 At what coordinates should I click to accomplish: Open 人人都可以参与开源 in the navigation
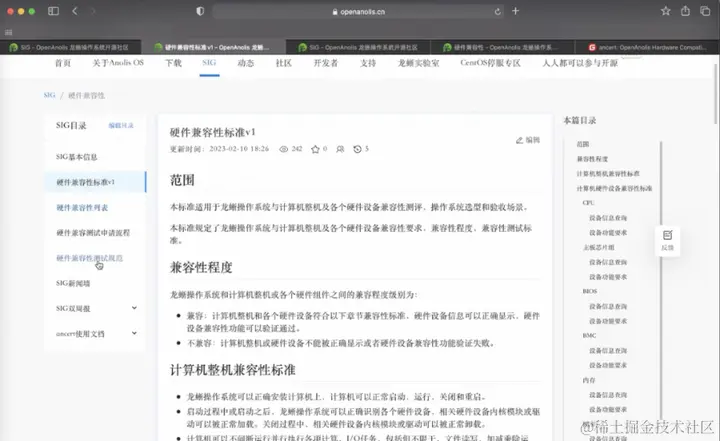580,63
